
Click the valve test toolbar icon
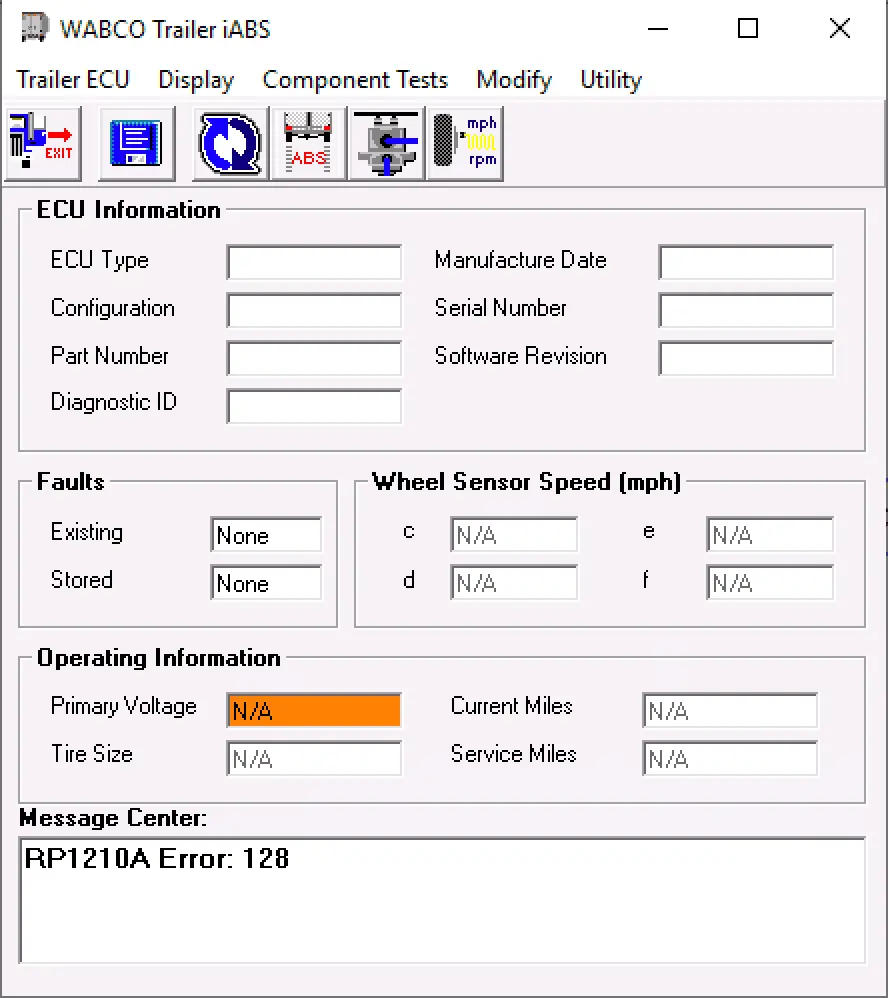[386, 144]
